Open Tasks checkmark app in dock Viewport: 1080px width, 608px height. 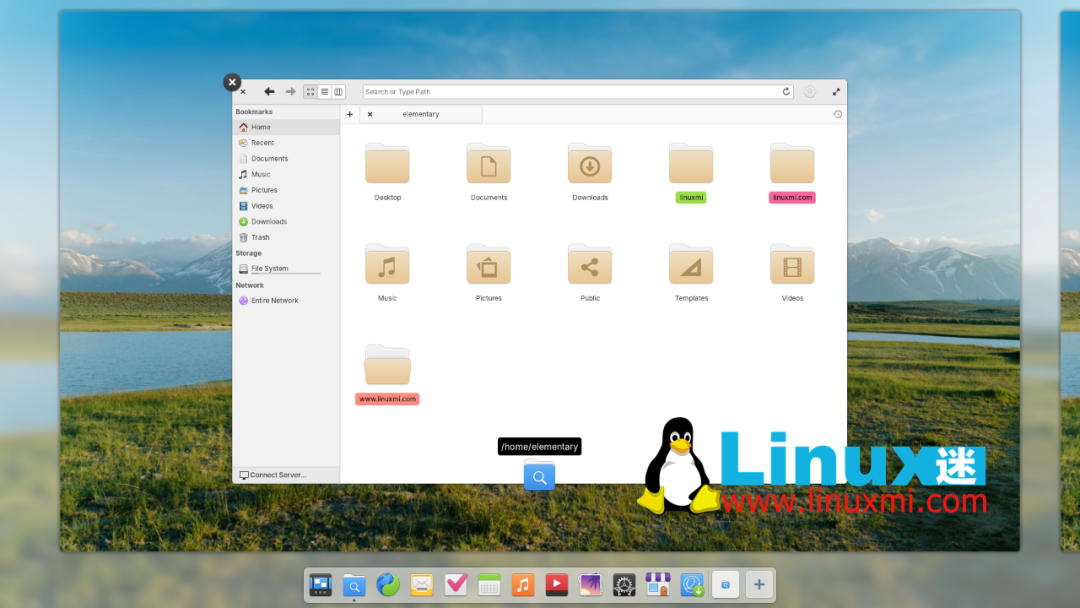[455, 585]
